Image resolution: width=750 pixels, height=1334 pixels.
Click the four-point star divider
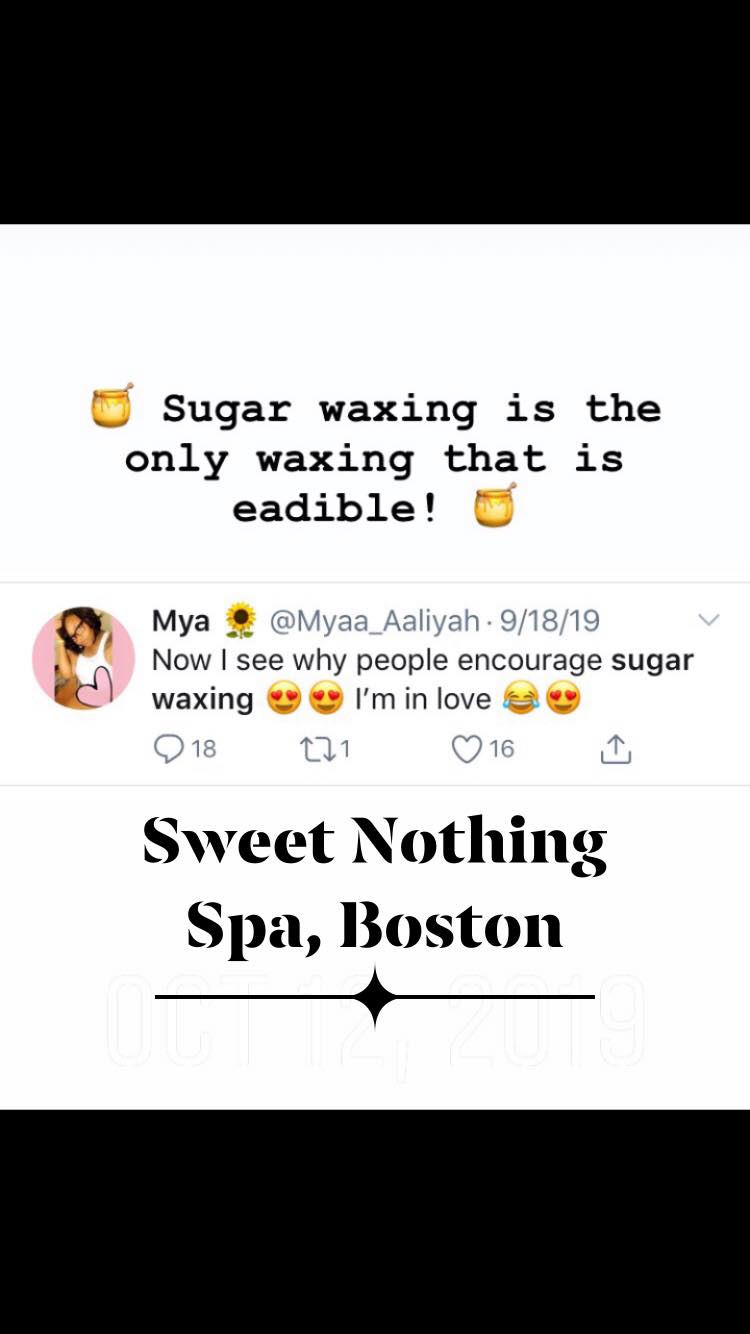tap(375, 996)
